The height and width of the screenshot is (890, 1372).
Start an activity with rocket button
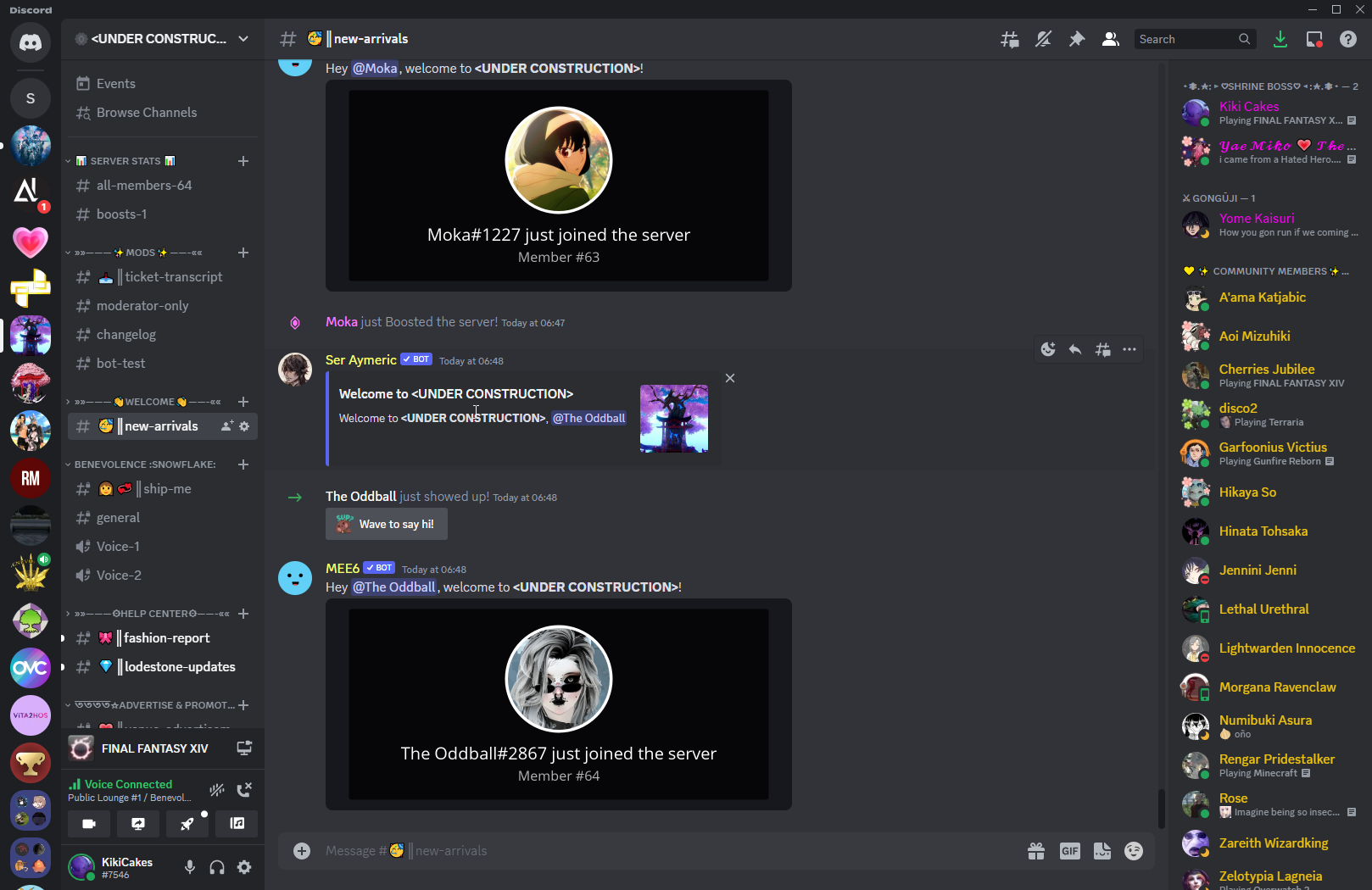point(187,824)
